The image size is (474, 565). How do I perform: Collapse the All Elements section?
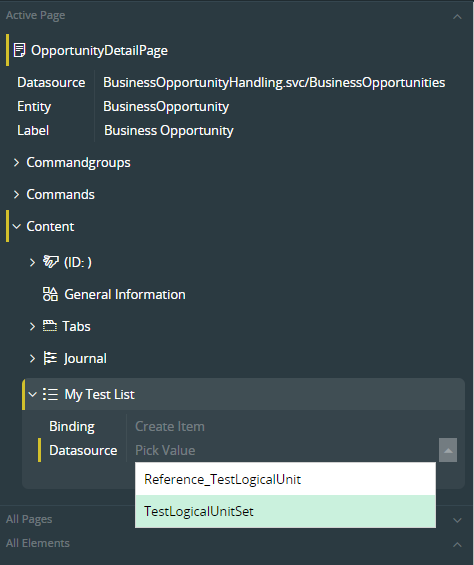[457, 544]
